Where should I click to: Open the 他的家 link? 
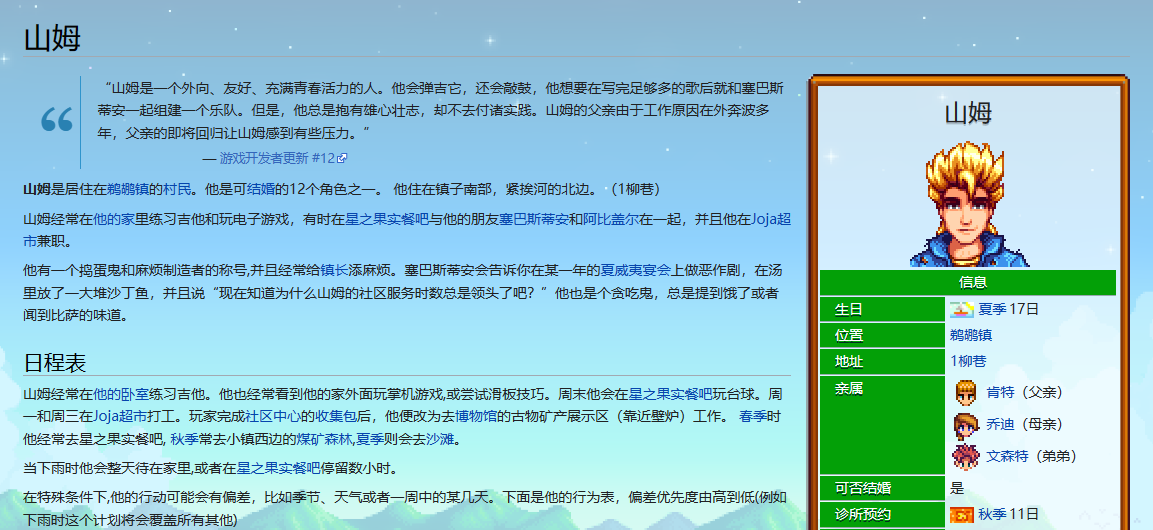tap(114, 219)
